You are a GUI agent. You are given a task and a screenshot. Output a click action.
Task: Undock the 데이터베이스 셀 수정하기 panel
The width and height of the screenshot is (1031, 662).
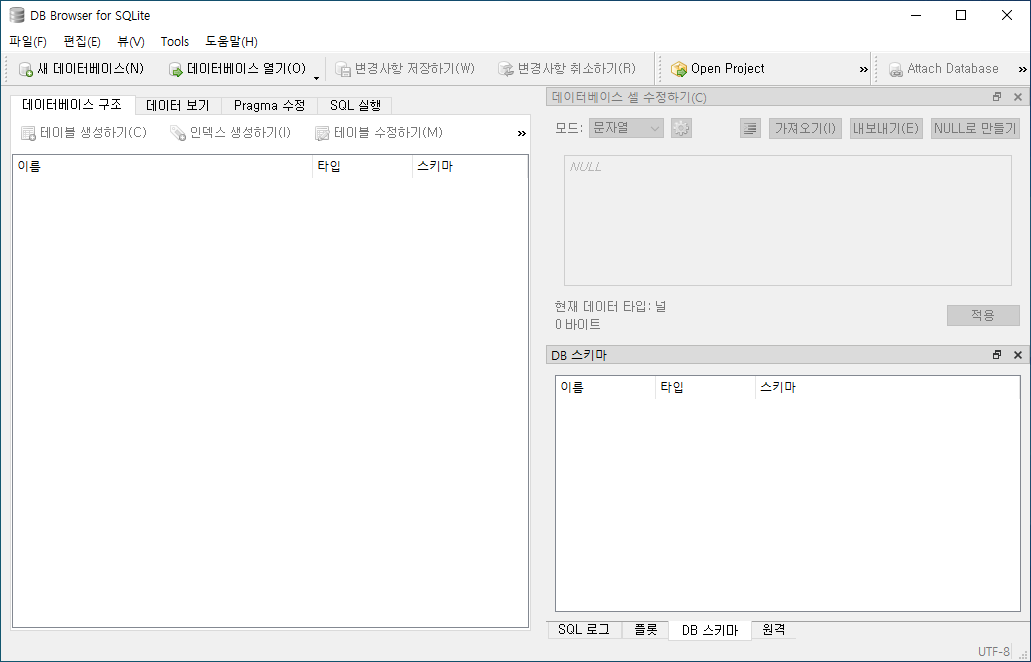coord(997,97)
